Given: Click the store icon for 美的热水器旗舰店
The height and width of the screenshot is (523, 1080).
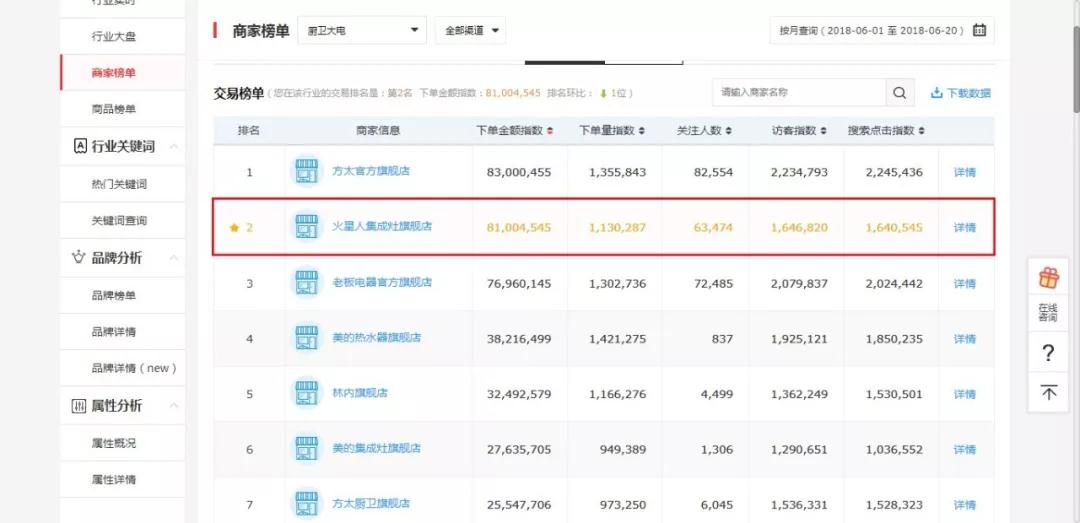Looking at the screenshot, I should 307,338.
